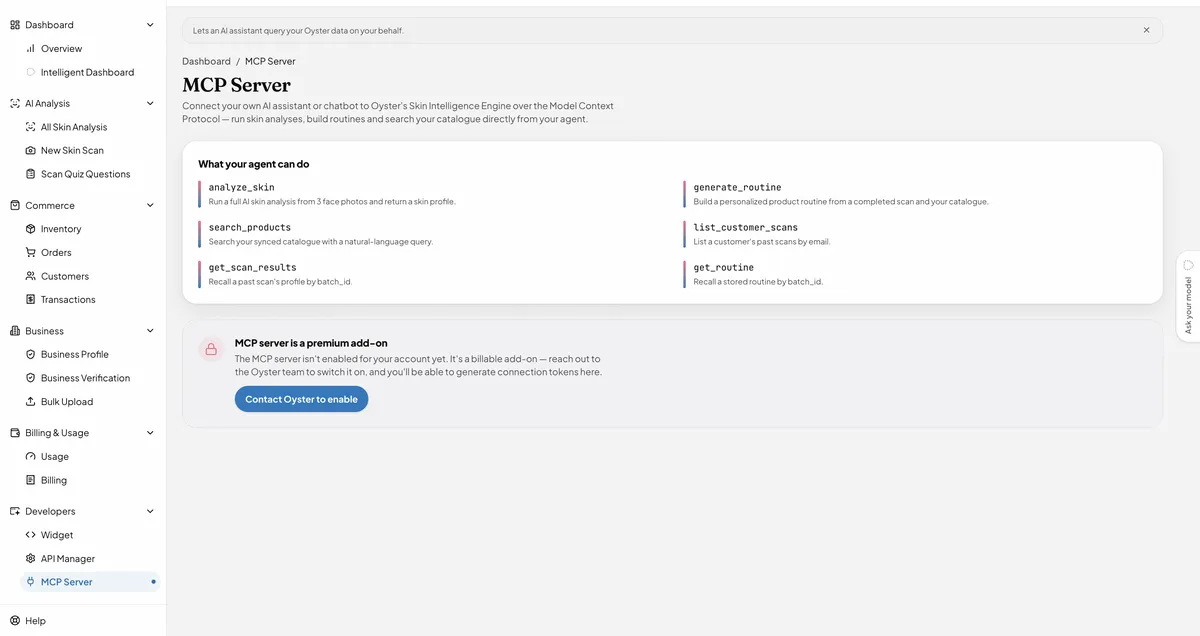Screen dimensions: 1200x636
Task: Click the generate_routine capability text
Action: click(x=737, y=187)
